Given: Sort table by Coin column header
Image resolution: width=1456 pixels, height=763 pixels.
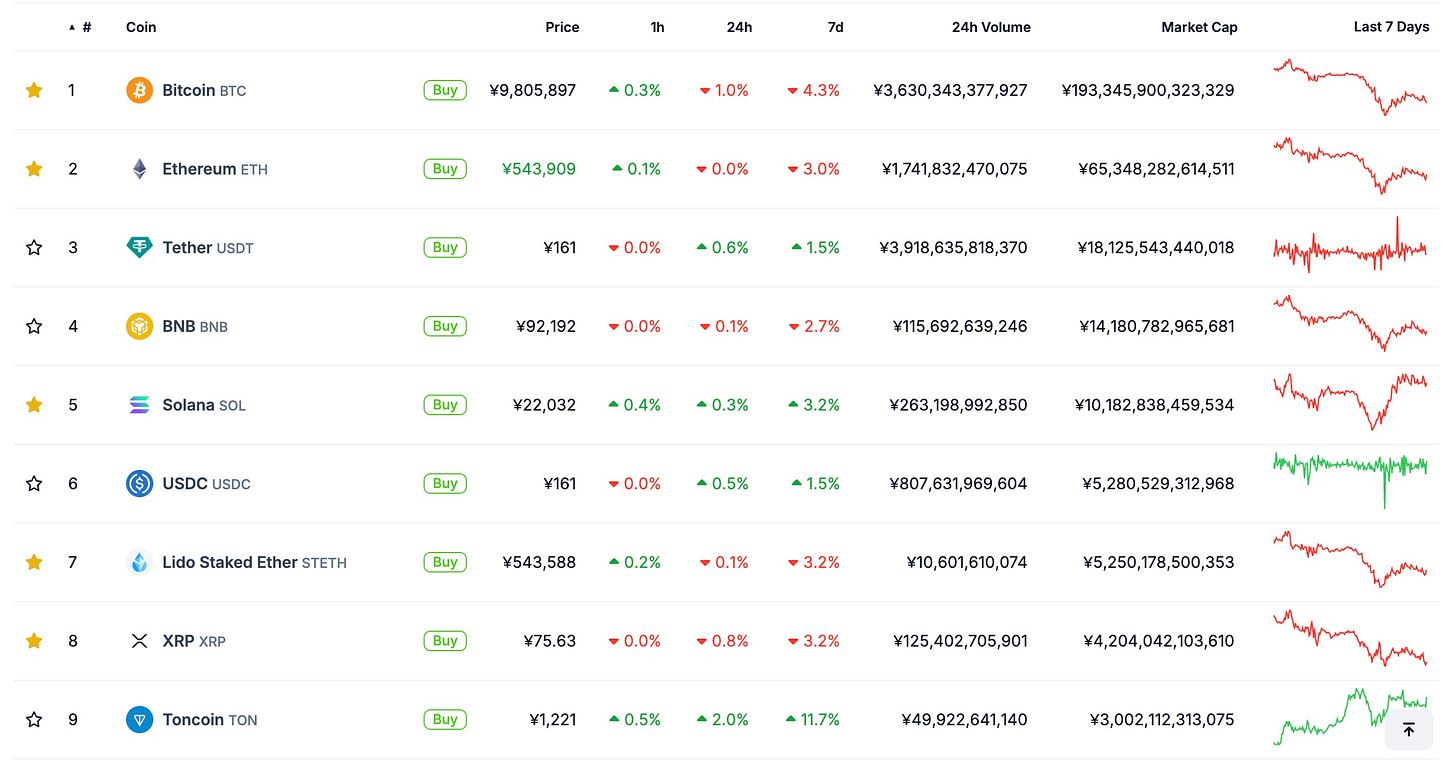Looking at the screenshot, I should click(x=141, y=27).
